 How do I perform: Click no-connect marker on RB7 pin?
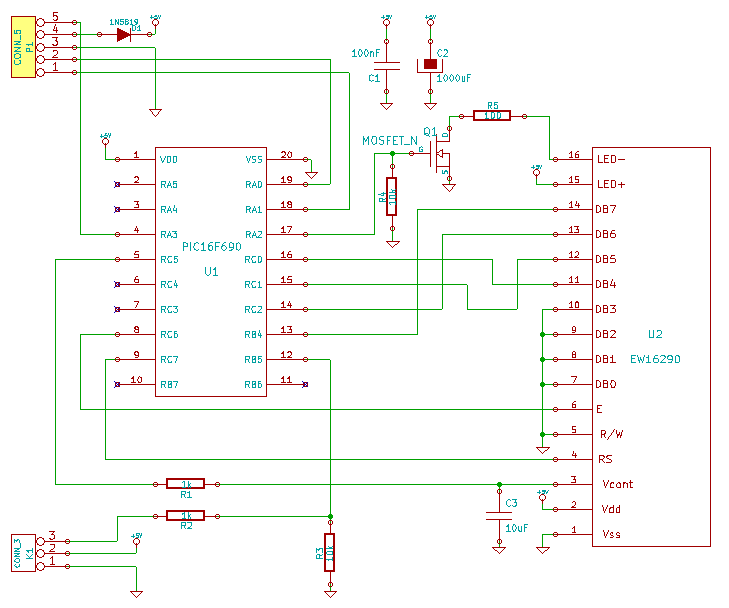117,384
